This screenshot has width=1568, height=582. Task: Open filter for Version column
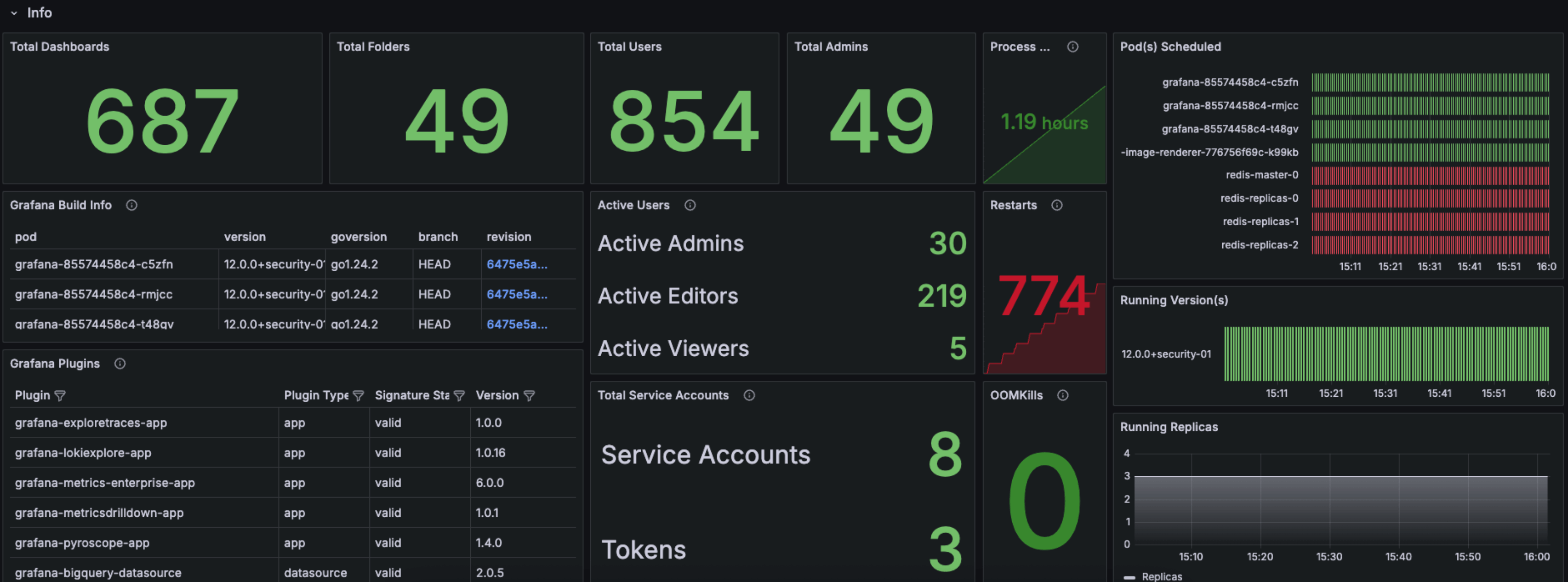529,396
